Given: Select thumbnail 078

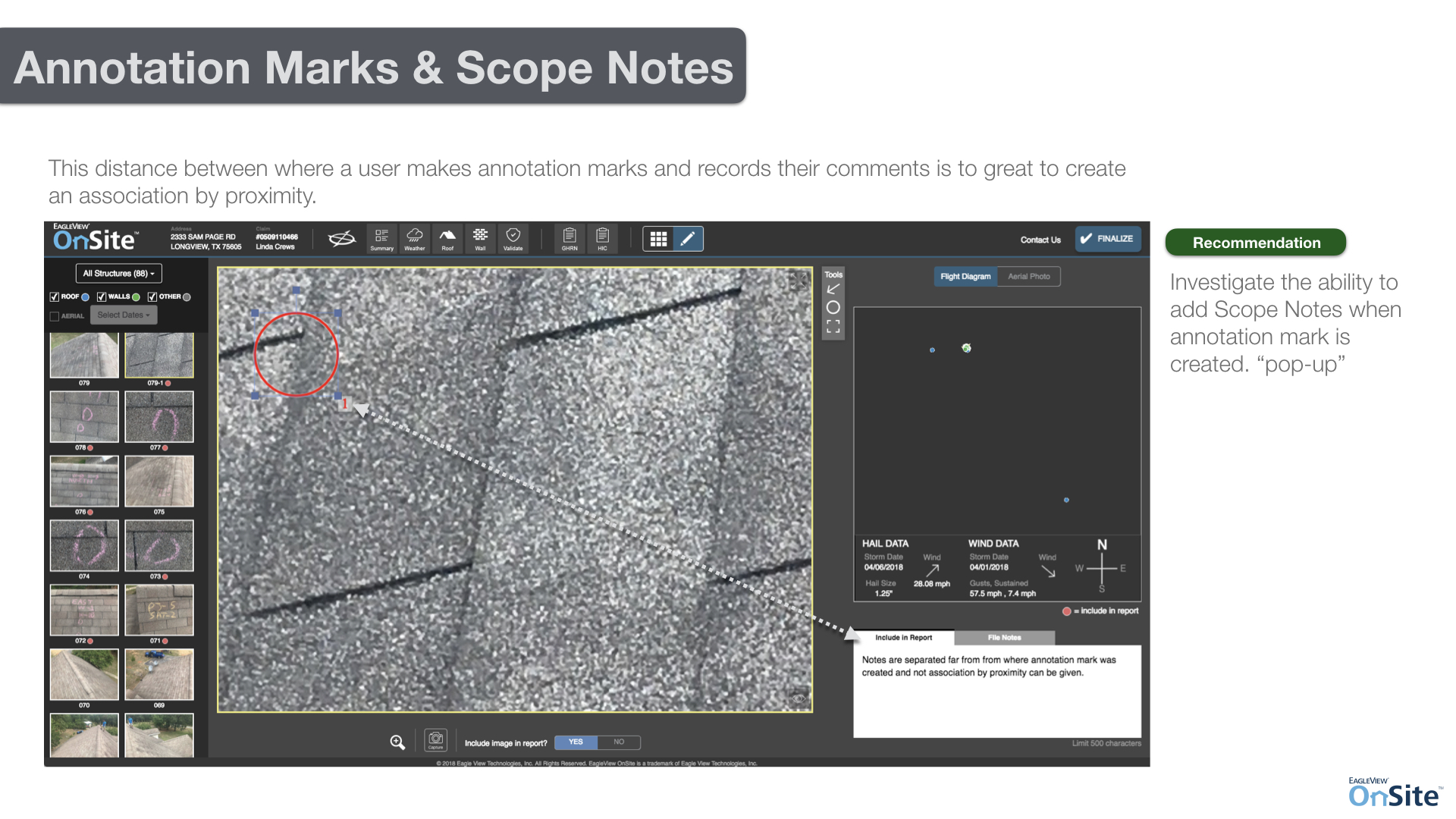Looking at the screenshot, I should (x=84, y=416).
